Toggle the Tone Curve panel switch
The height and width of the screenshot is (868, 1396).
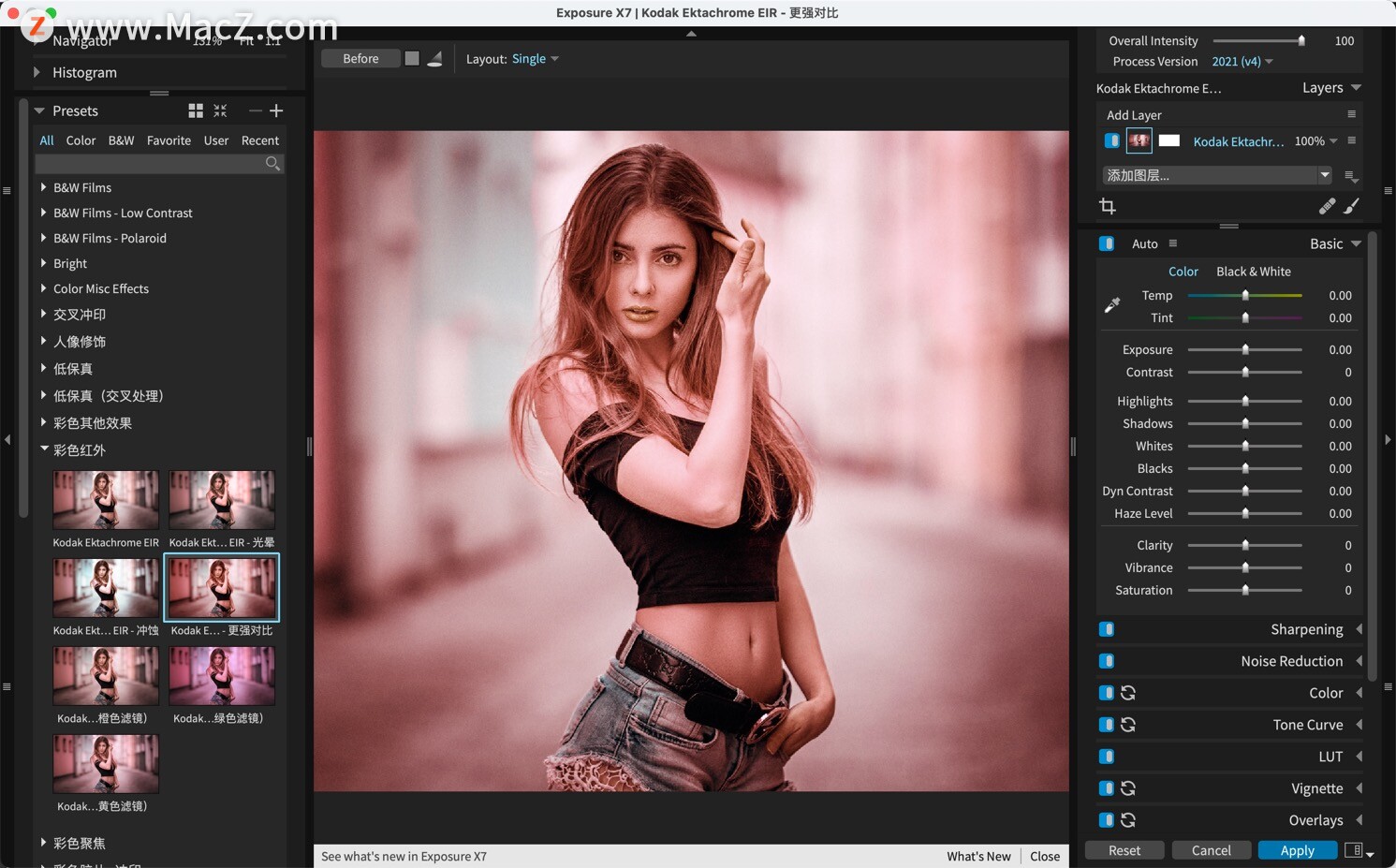[1107, 725]
